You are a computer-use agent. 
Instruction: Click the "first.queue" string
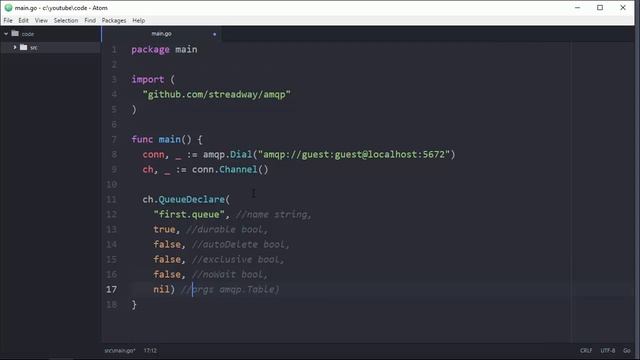point(189,214)
